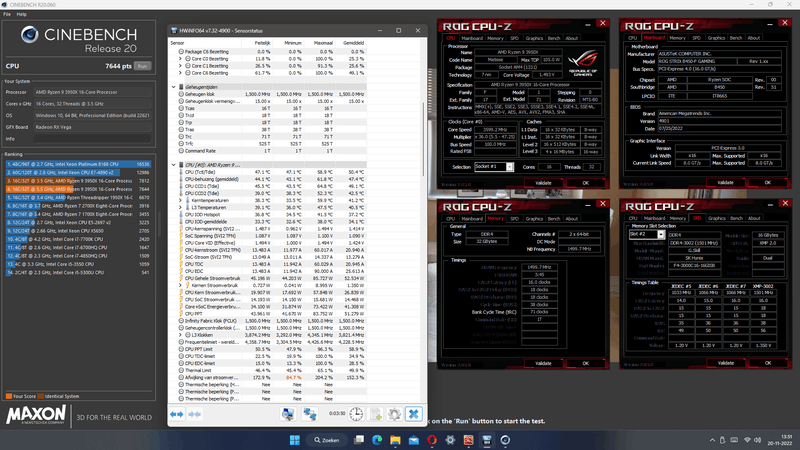Open HWiNFO sensor settings gear icon
The height and width of the screenshot is (450, 800).
[x=394, y=414]
